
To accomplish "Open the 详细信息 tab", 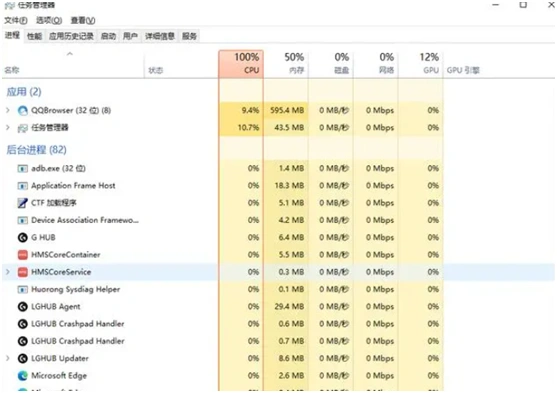I will click(160, 36).
